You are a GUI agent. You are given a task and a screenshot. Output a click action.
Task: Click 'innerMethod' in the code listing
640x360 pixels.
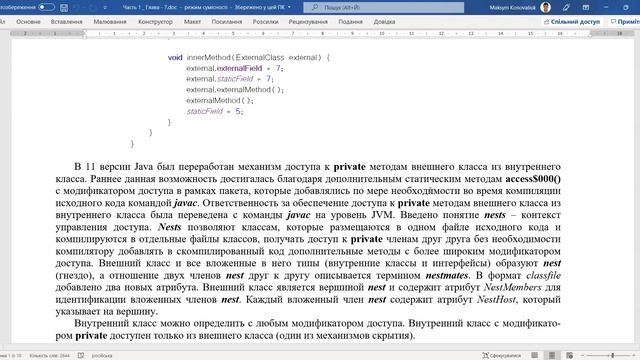click(x=209, y=58)
